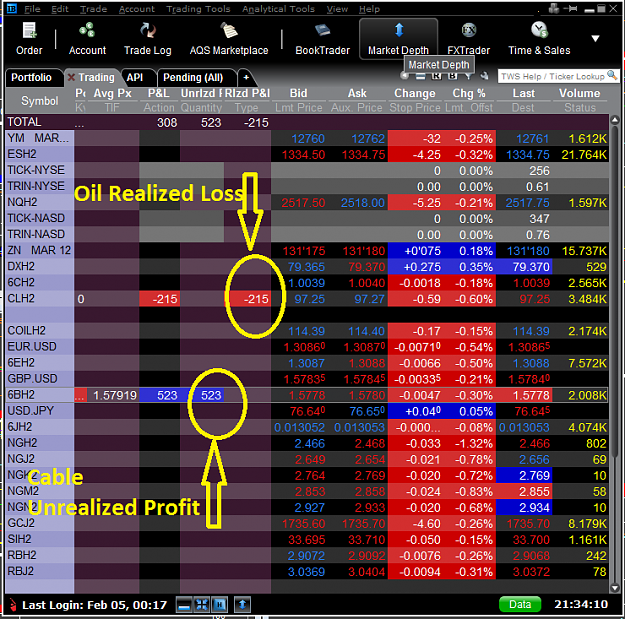Open the Account menu
Screen dimensions: 625x619
pos(136,9)
